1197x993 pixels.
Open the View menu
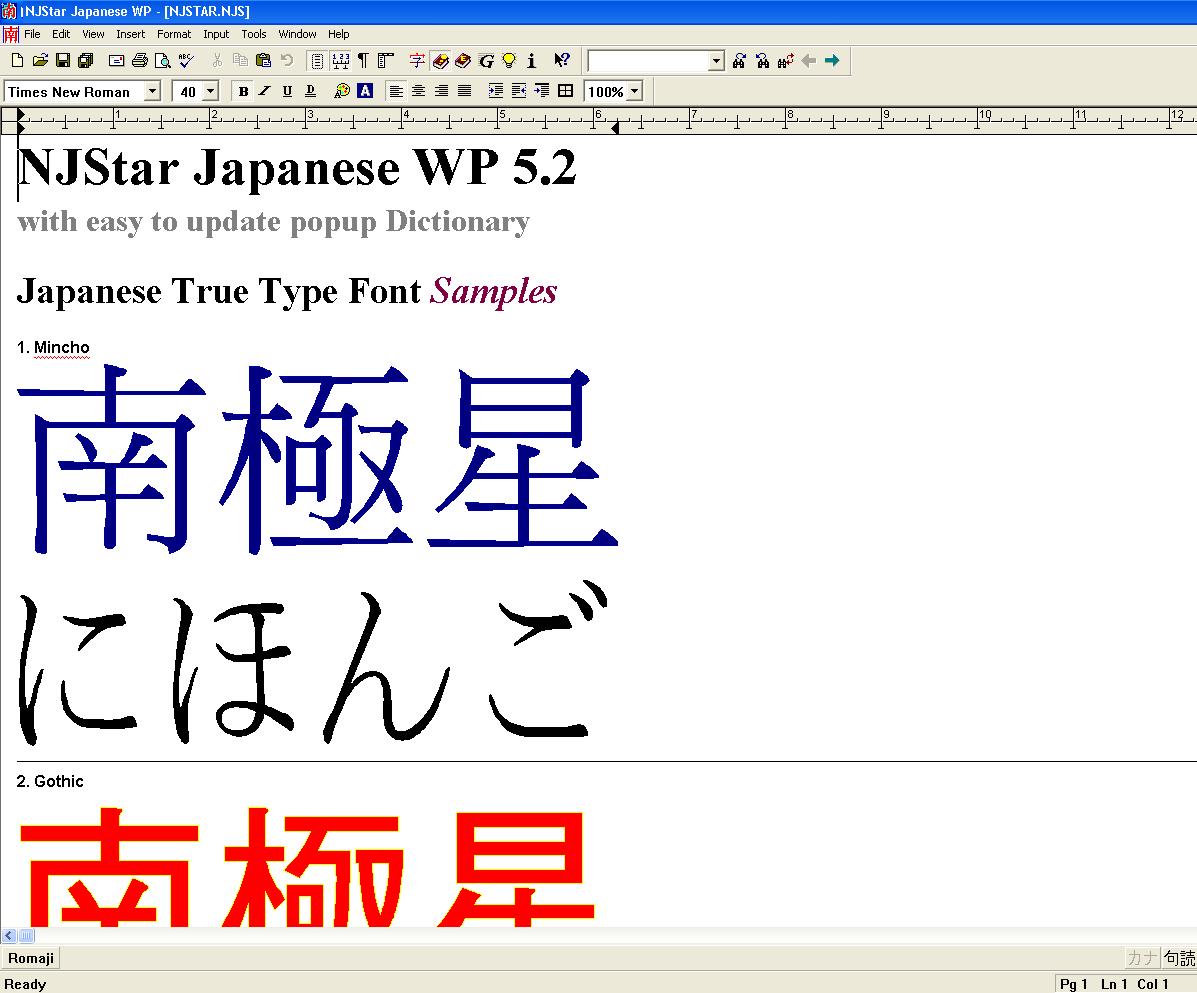coord(93,34)
